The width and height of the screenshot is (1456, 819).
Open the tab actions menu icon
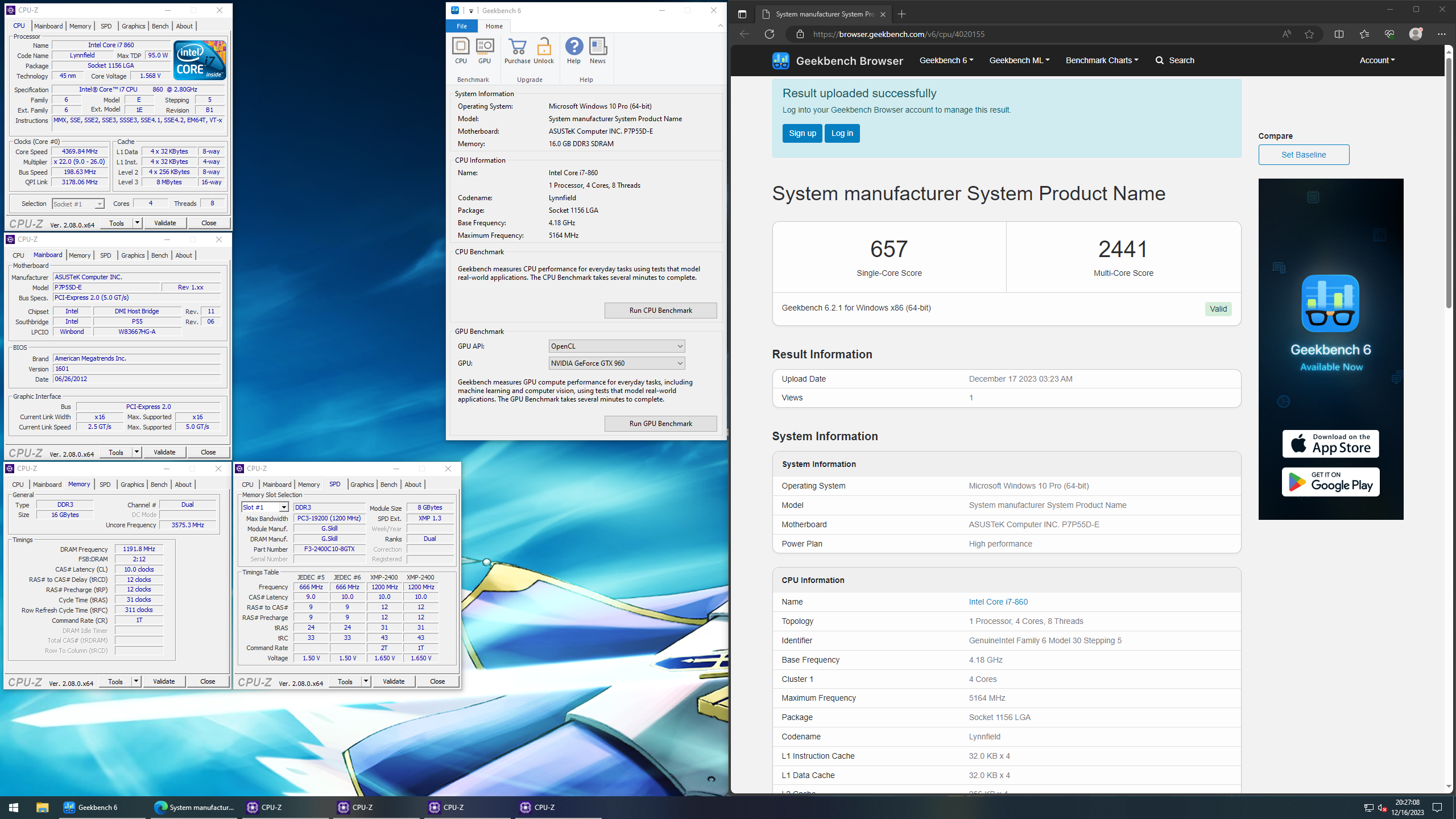point(742,14)
